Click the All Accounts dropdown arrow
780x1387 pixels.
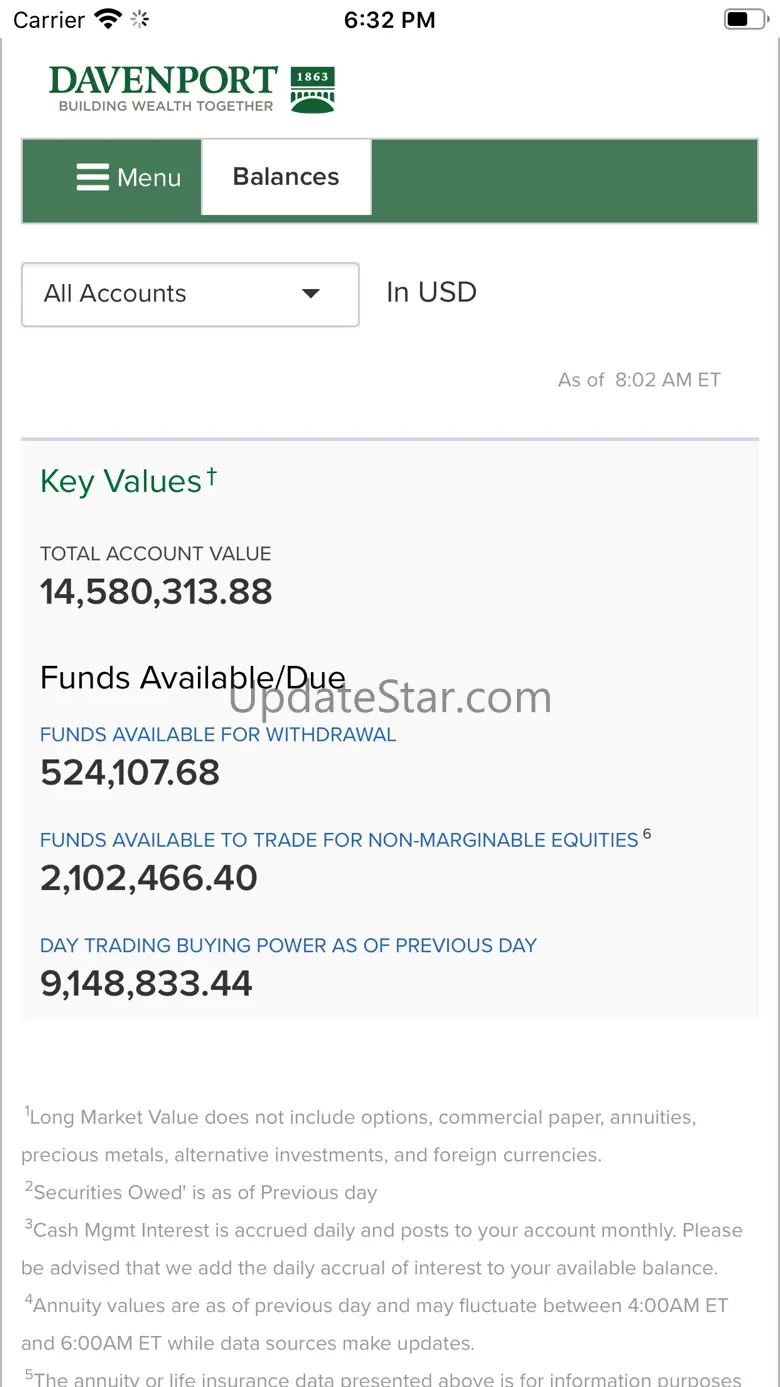coord(311,294)
